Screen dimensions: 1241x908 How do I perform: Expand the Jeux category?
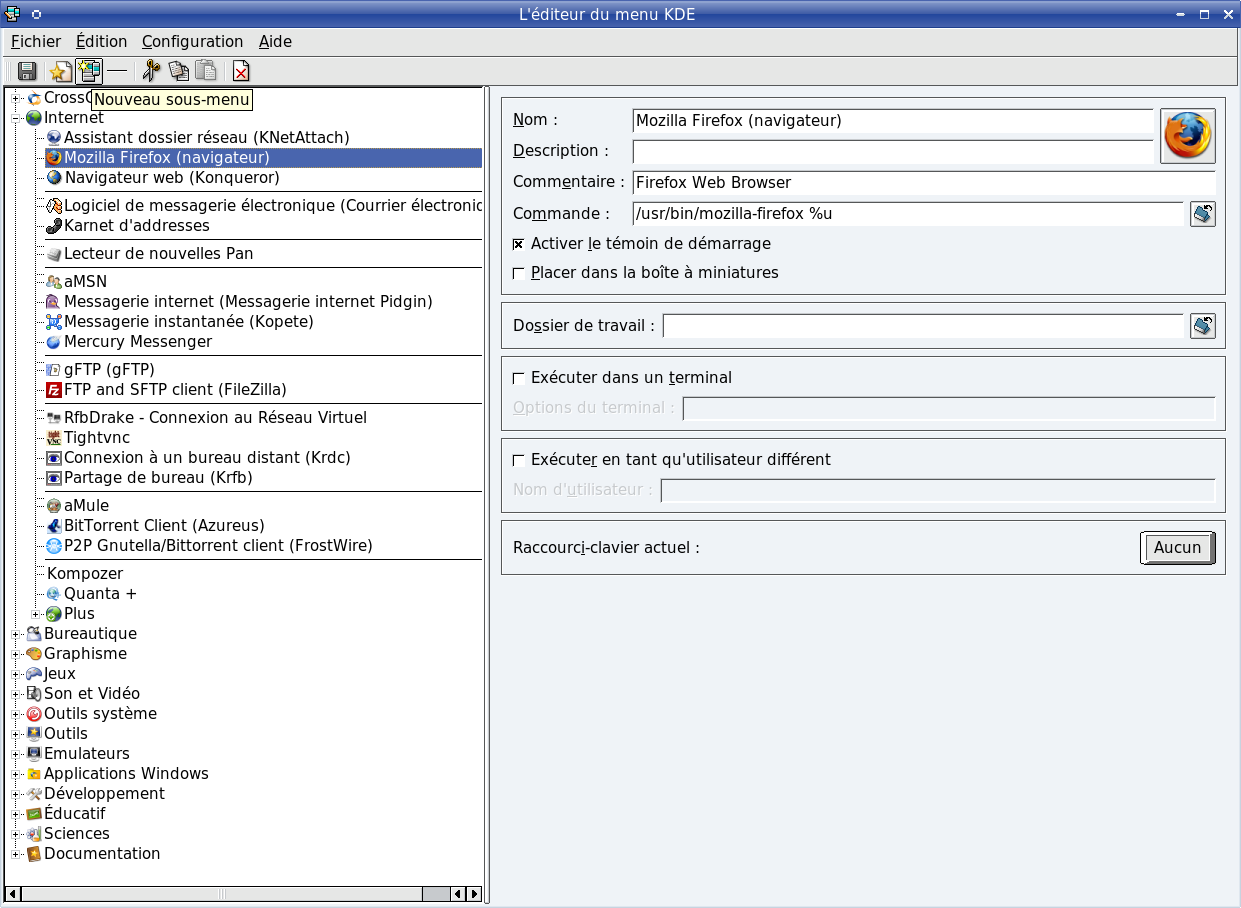click(16, 673)
